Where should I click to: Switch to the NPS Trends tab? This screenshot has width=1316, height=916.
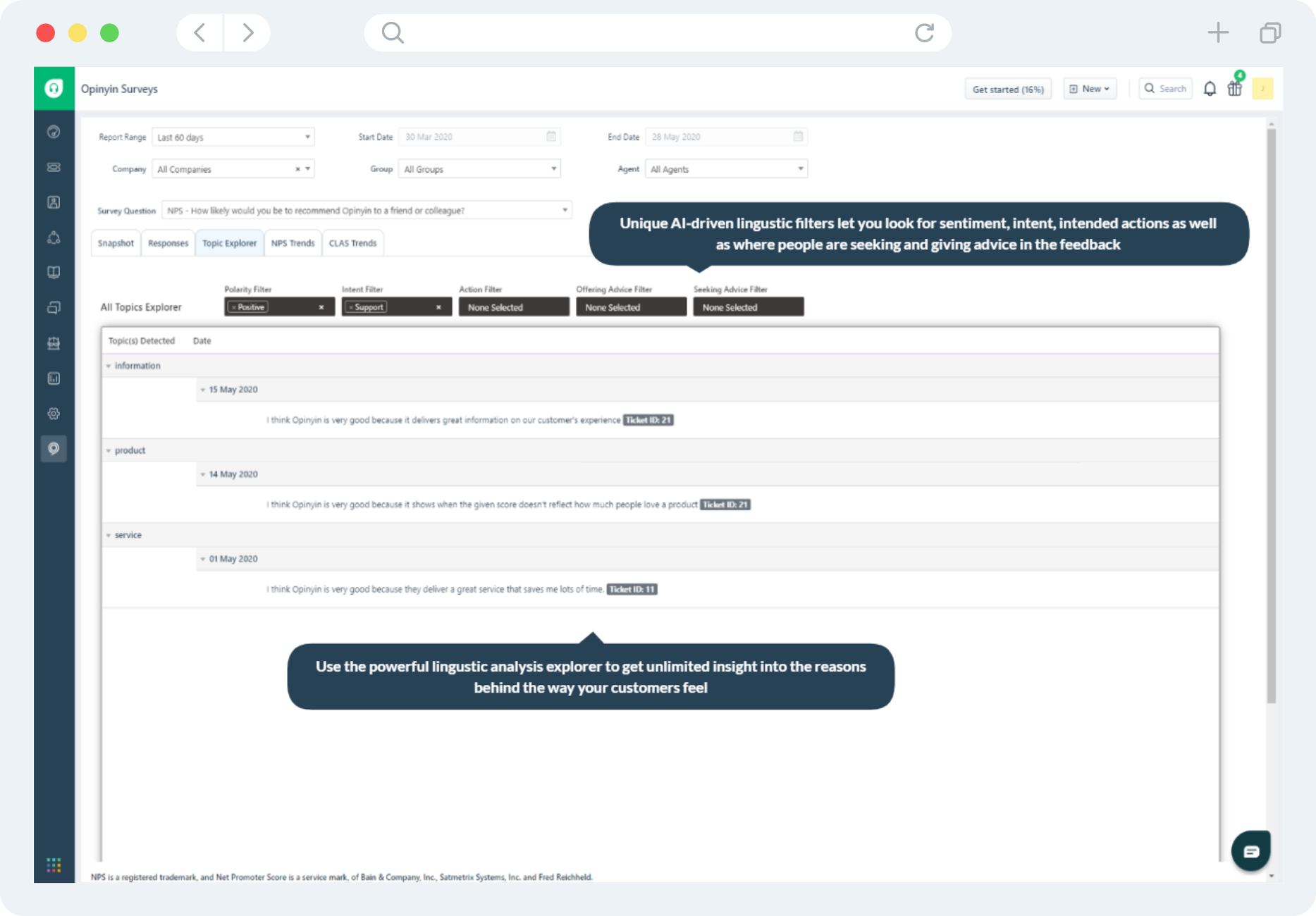[293, 243]
